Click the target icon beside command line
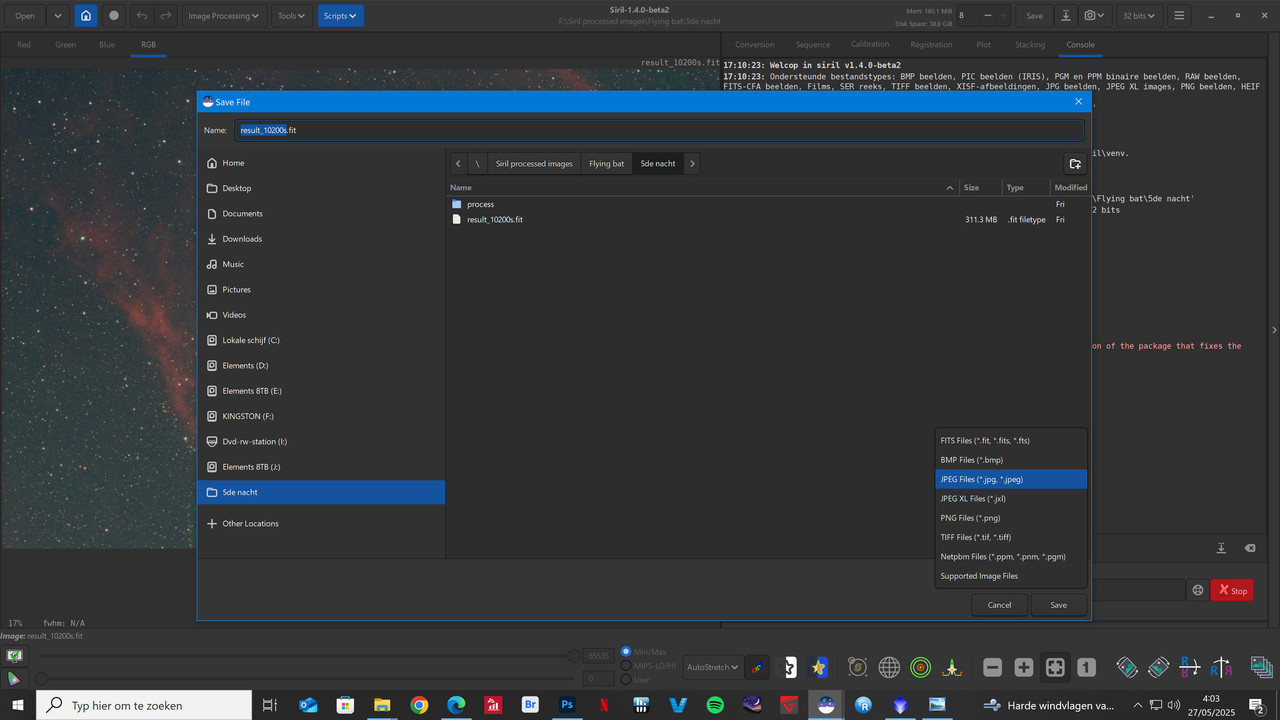The image size is (1280, 720). [1198, 591]
